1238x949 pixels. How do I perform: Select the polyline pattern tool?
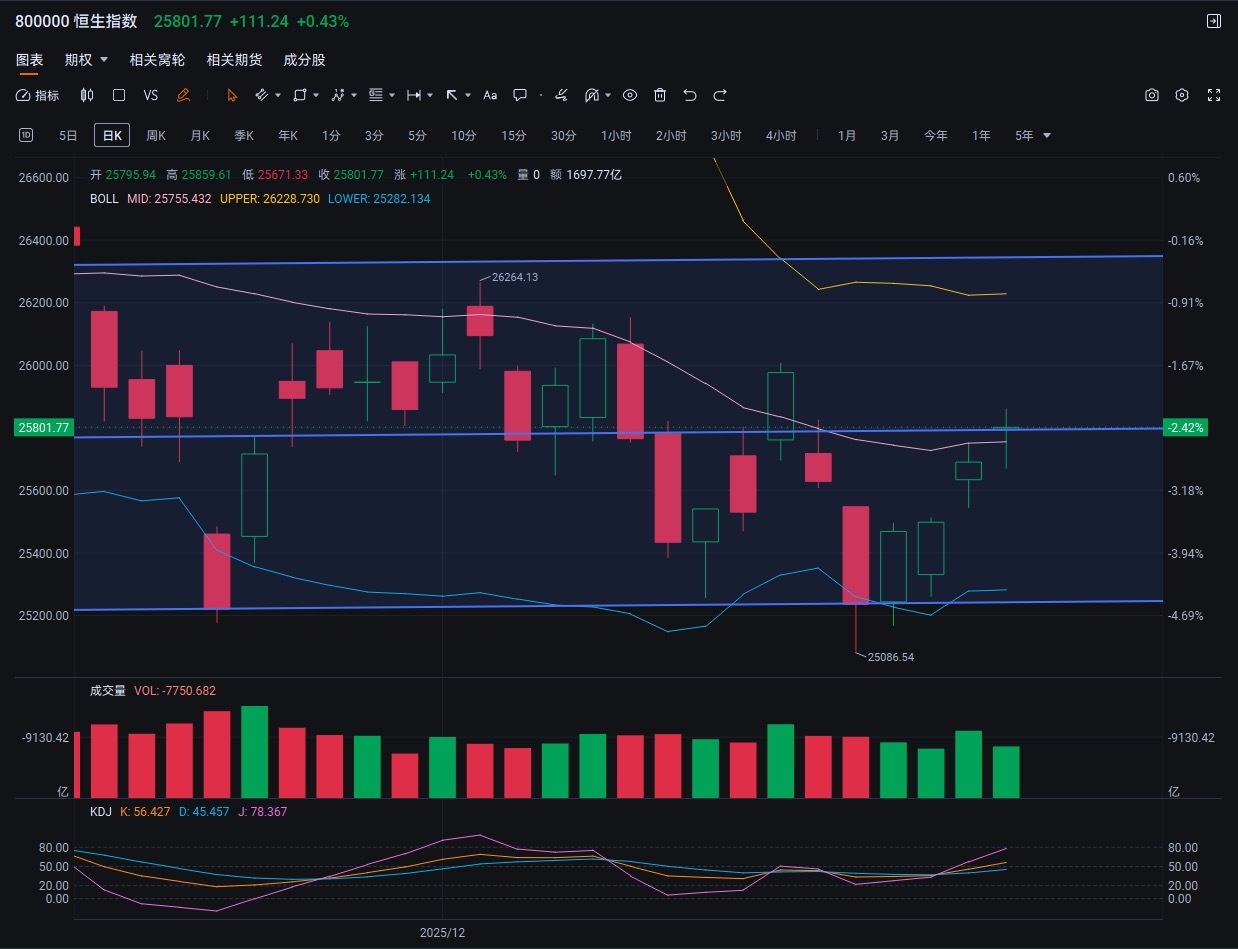tap(338, 95)
